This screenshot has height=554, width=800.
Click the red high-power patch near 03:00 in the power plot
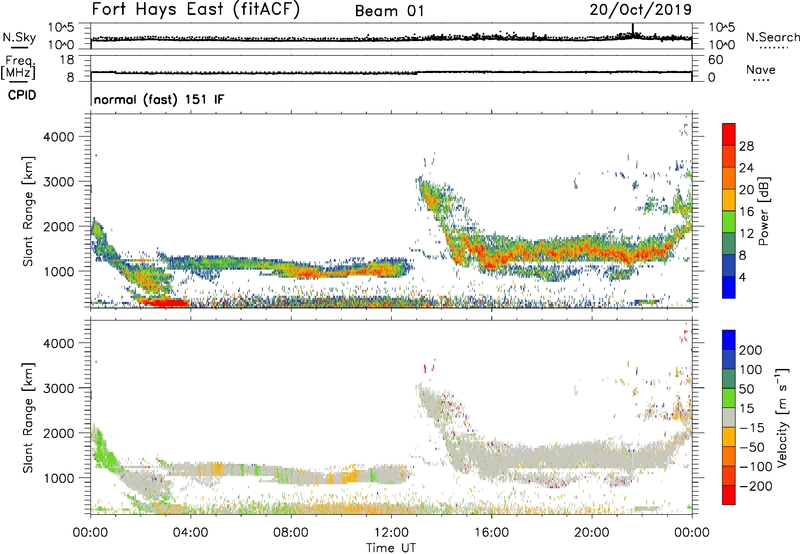coord(164,303)
